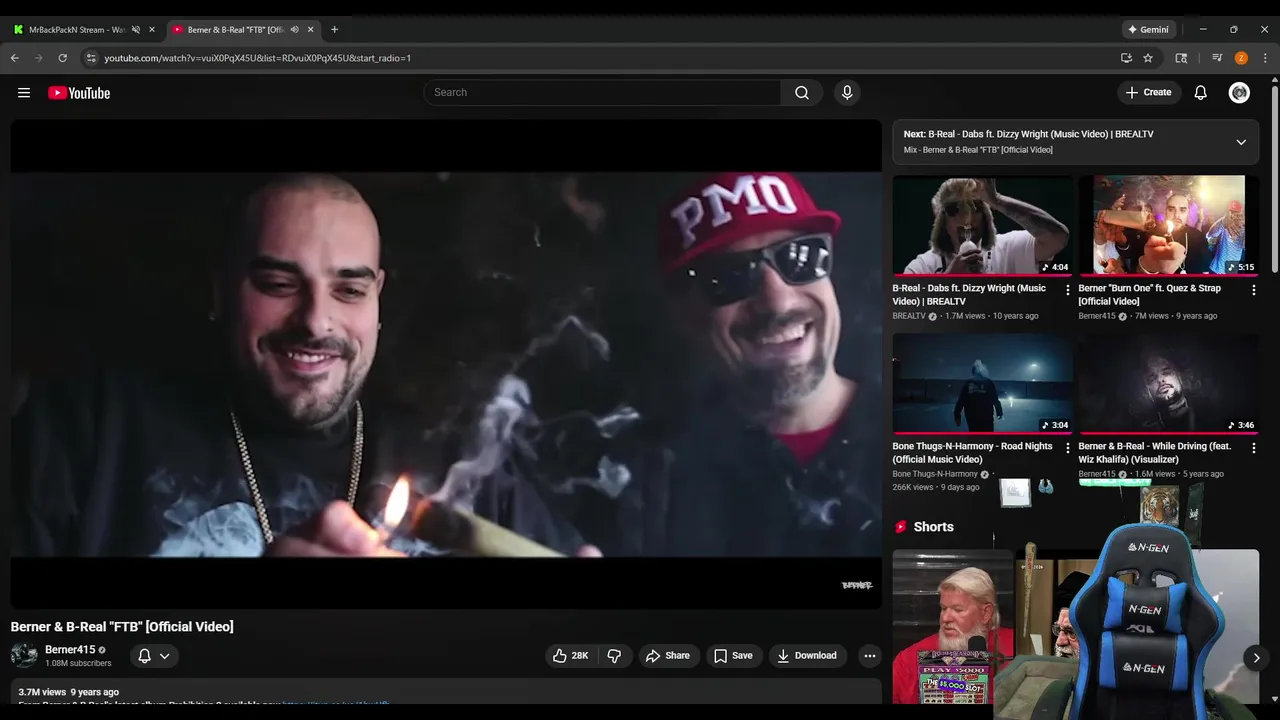This screenshot has width=1280, height=720.
Task: Go back using browser arrow
Action: pos(15,58)
